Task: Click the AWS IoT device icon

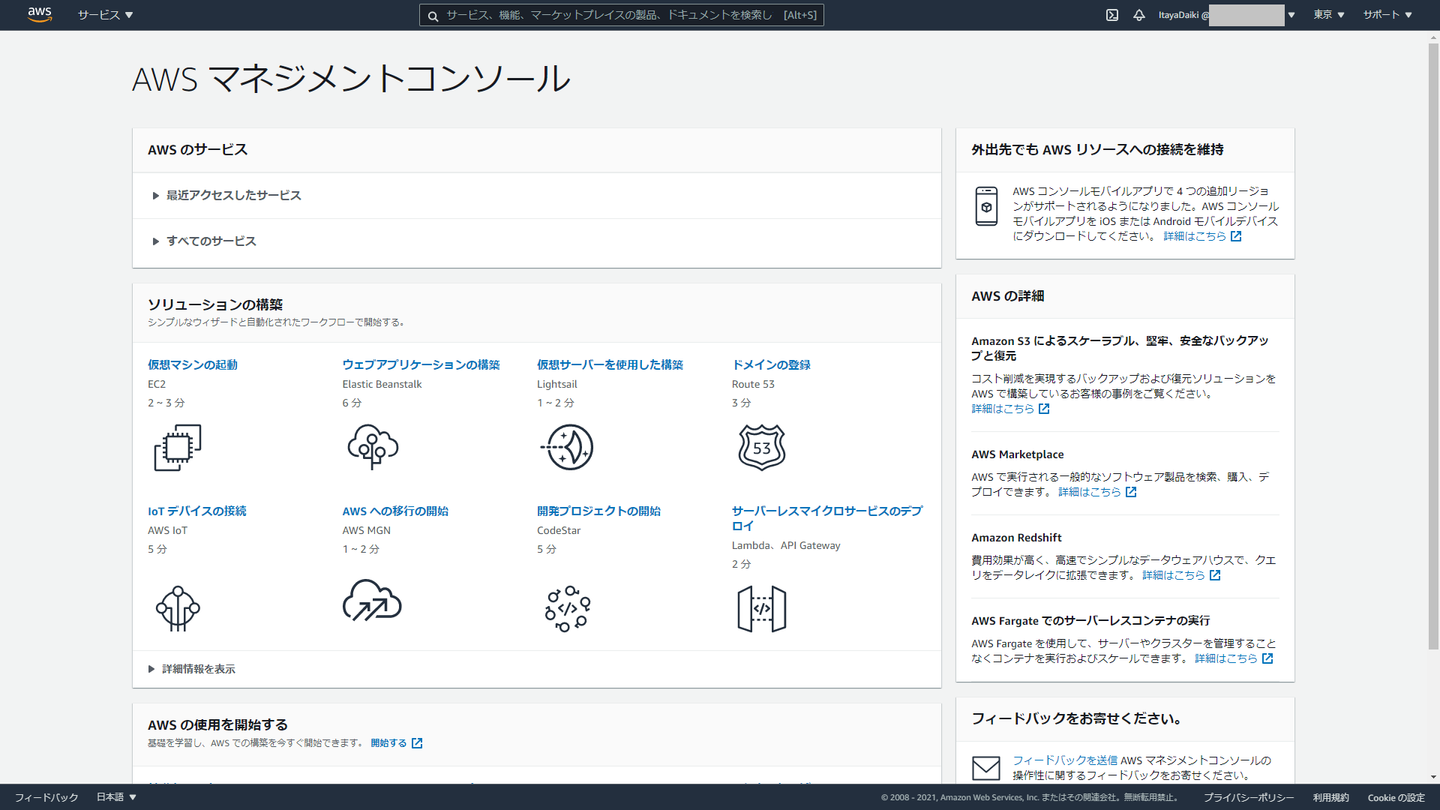Action: coord(178,607)
